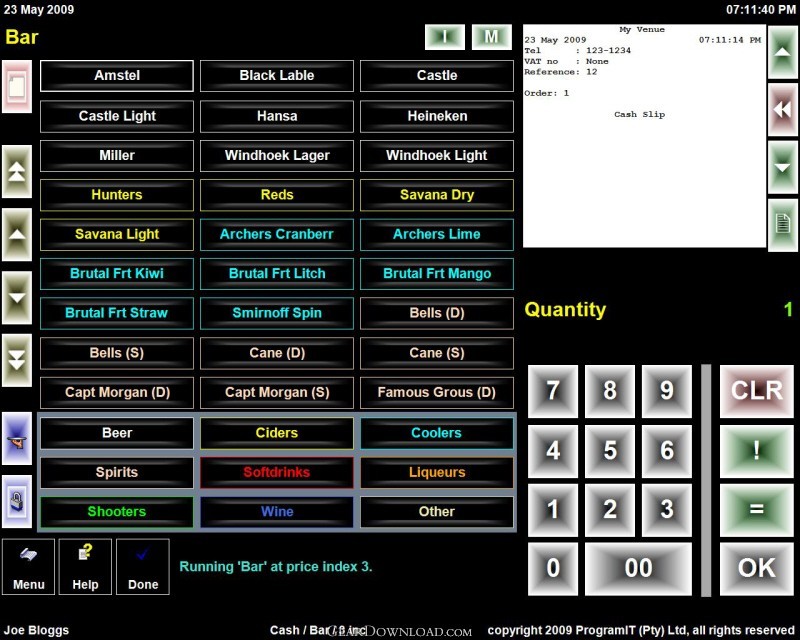Click the blank page icon on the left sidebar
800x640 pixels.
pos(17,86)
